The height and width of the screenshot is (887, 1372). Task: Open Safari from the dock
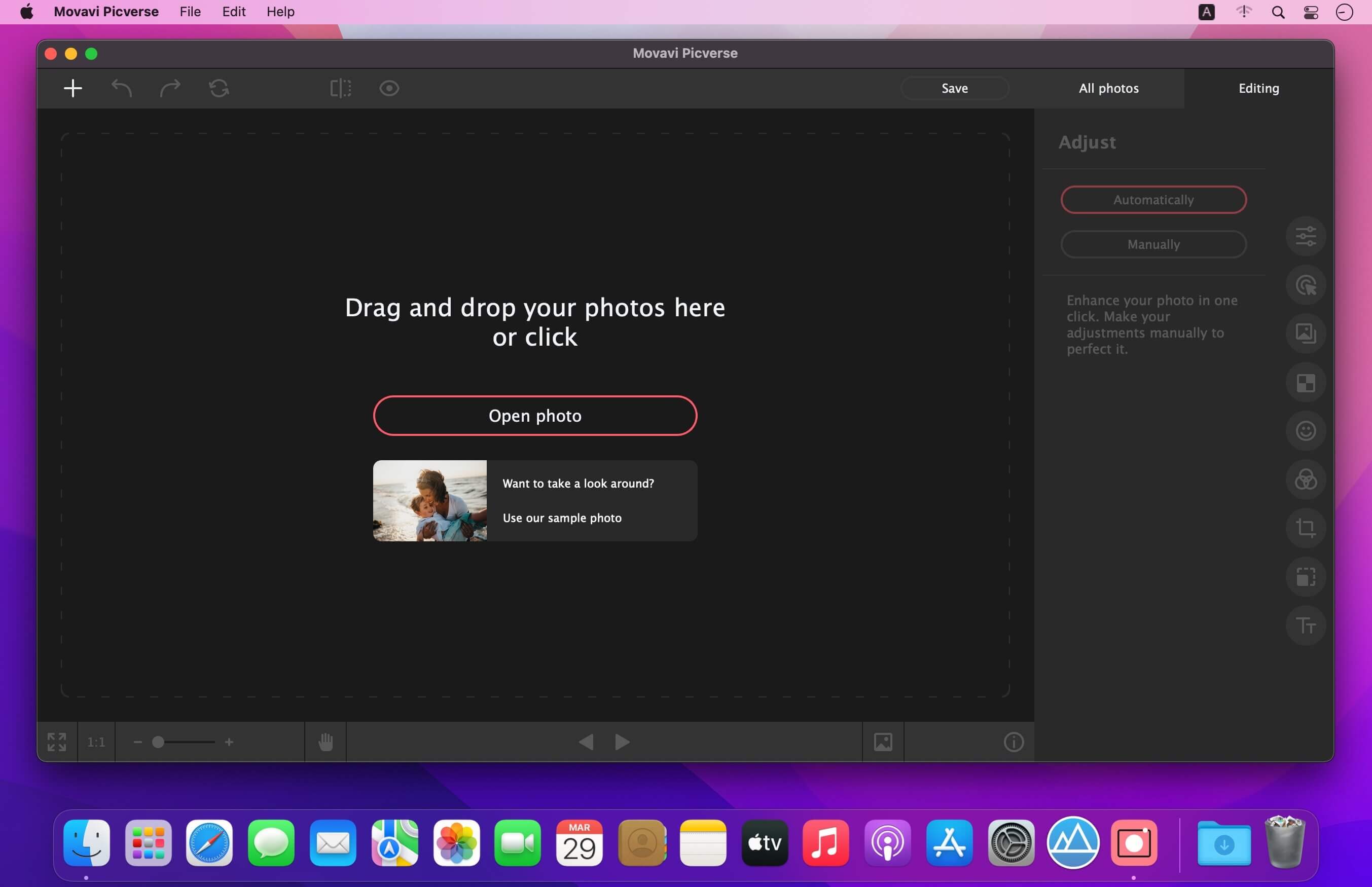coord(209,842)
